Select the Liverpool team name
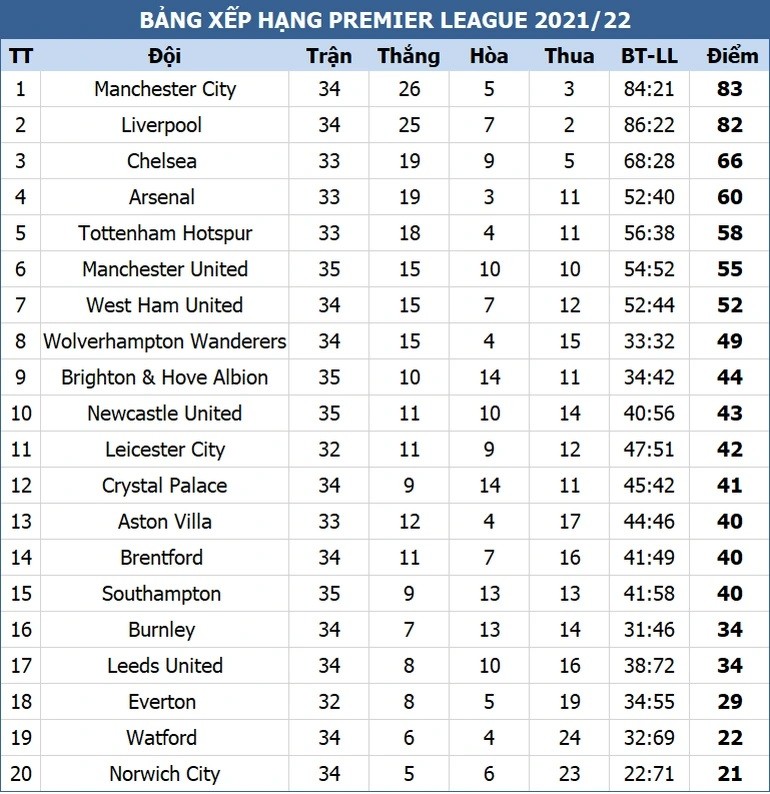This screenshot has height=794, width=770. 161,125
